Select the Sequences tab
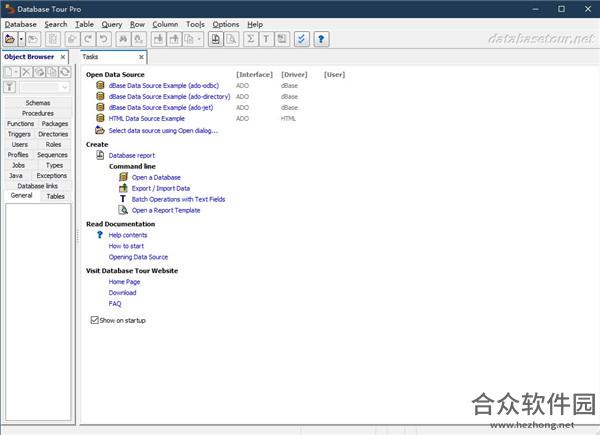Screen dimensions: 600x435 tap(52, 155)
